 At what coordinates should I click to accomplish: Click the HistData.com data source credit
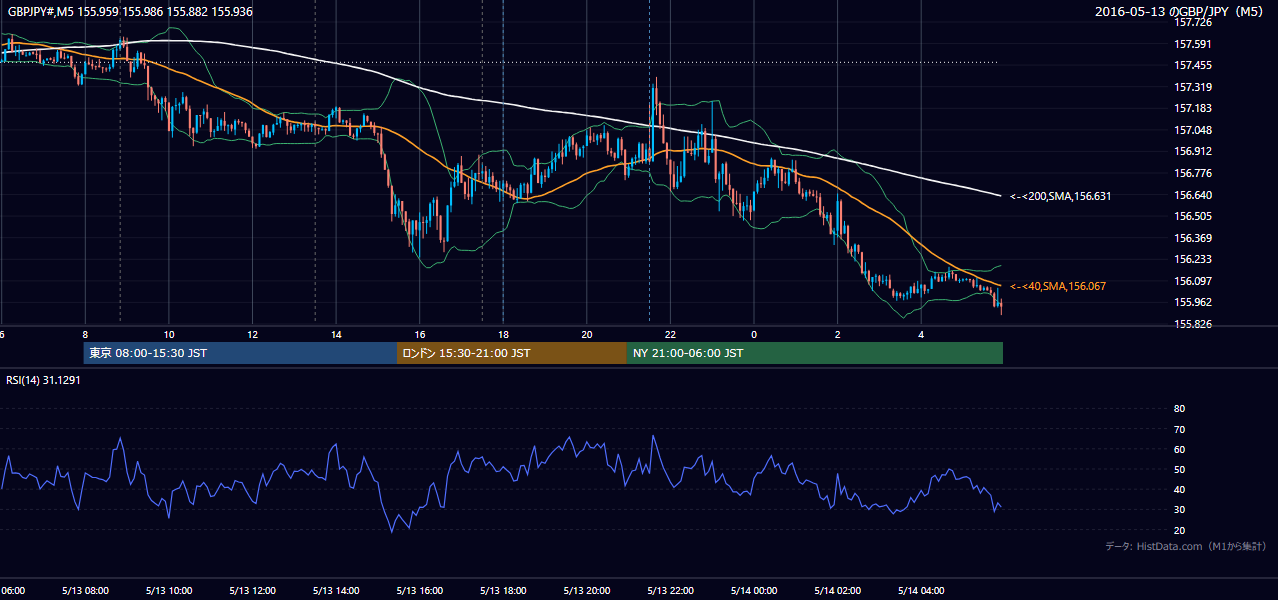[1186, 546]
